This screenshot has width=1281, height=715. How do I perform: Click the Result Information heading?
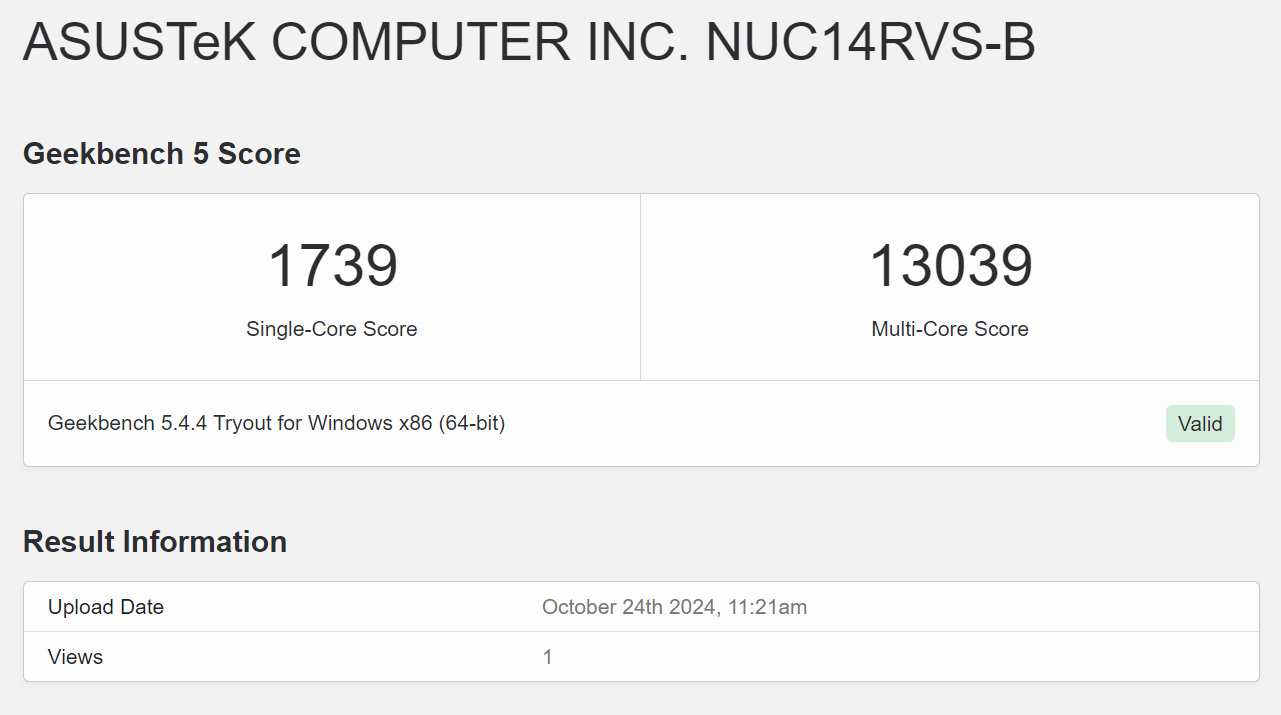tap(155, 542)
